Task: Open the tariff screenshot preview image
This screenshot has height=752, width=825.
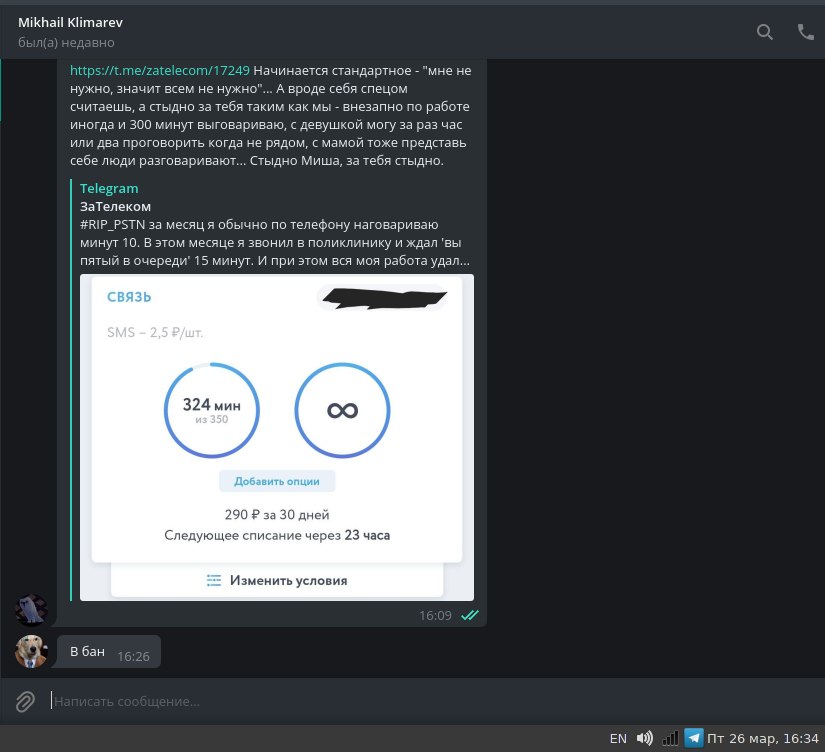Action: click(277, 437)
